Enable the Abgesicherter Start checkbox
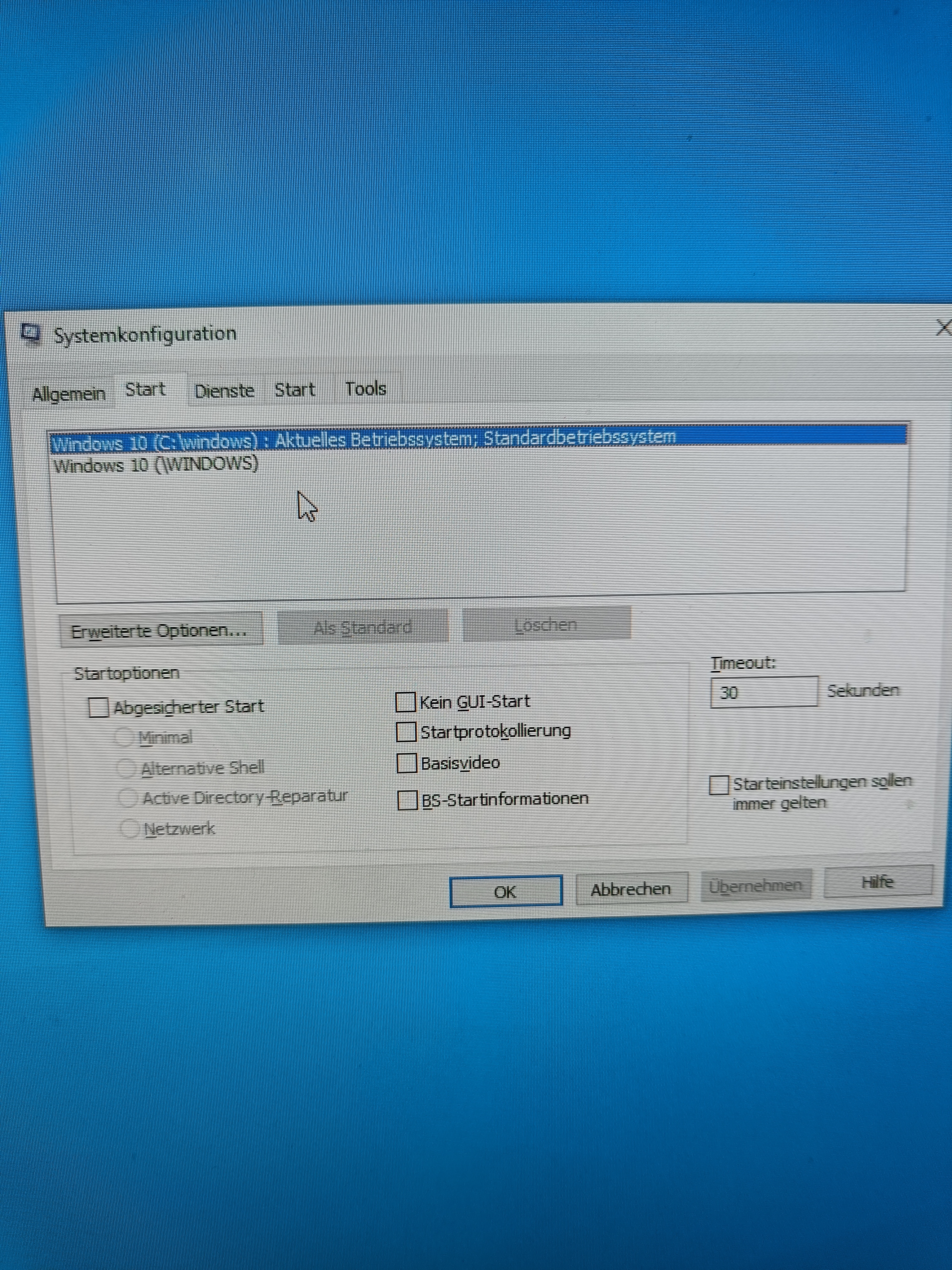Screen dimensions: 952x1270 tap(99, 707)
